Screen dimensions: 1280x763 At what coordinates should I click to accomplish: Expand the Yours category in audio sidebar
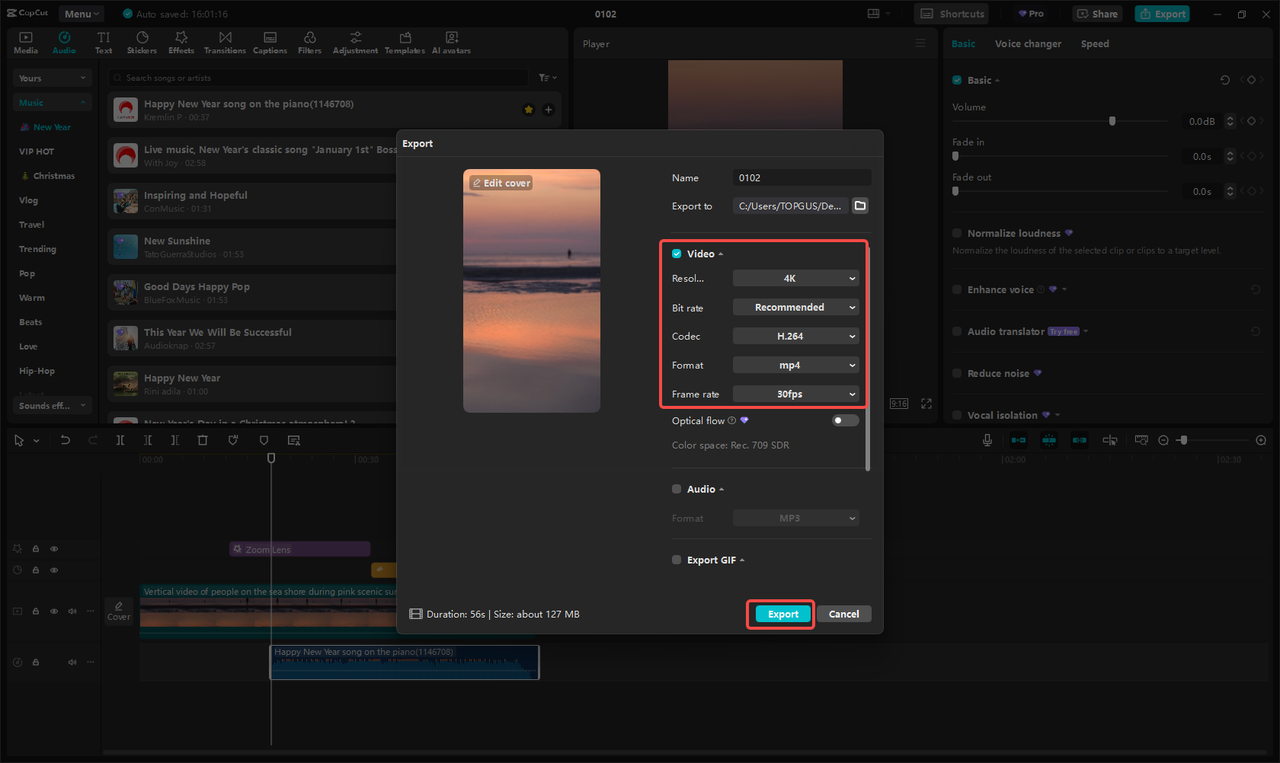click(53, 78)
